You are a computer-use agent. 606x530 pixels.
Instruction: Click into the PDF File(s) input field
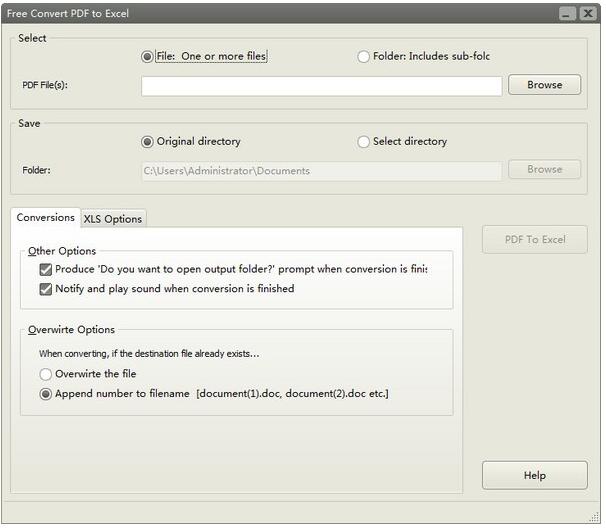[322, 86]
